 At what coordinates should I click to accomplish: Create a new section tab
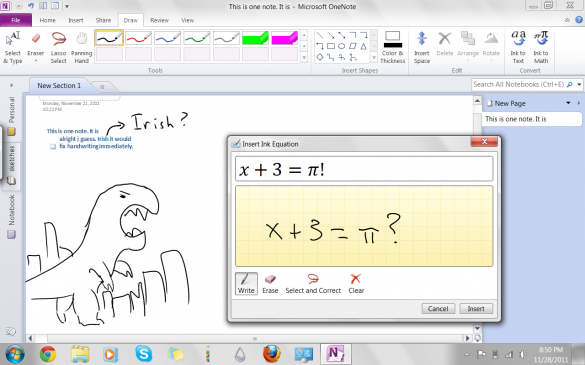[102, 87]
